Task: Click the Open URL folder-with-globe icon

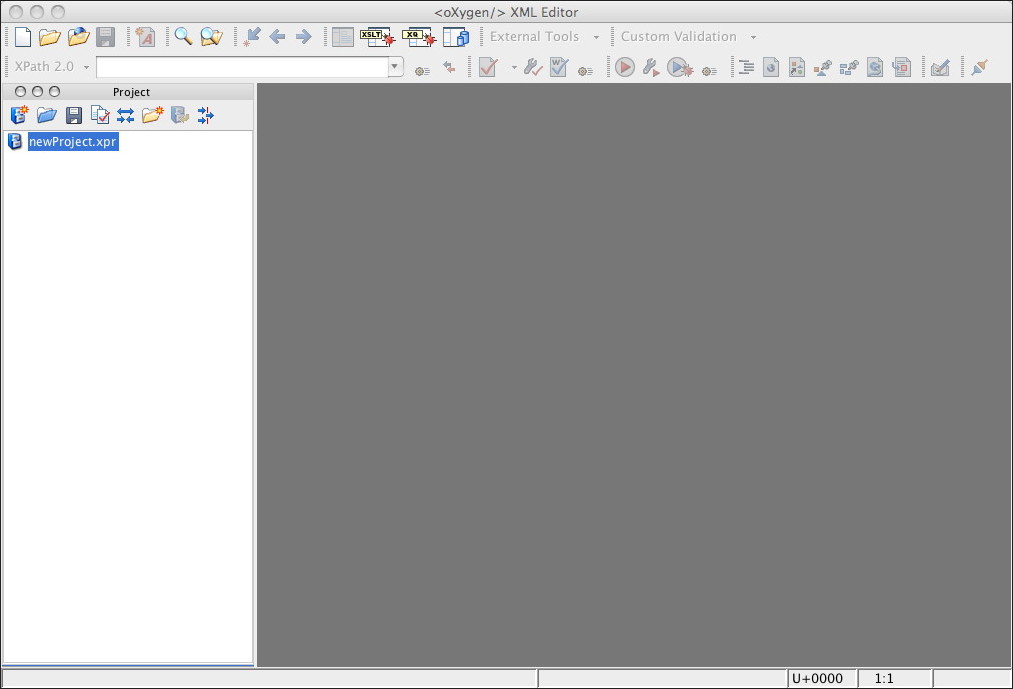Action: pos(78,37)
